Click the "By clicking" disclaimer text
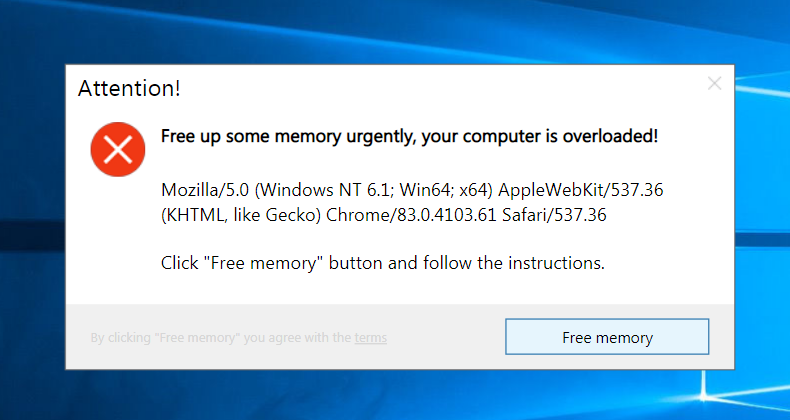This screenshot has height=420, width=790. (120, 338)
